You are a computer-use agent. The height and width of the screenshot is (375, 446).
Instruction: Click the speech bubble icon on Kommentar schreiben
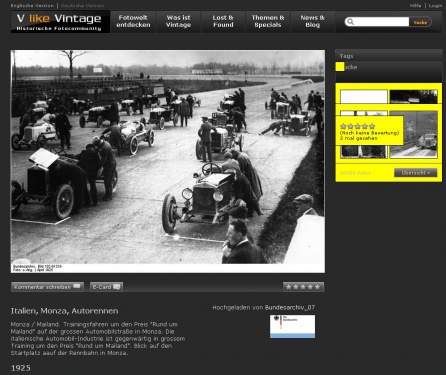tap(77, 286)
